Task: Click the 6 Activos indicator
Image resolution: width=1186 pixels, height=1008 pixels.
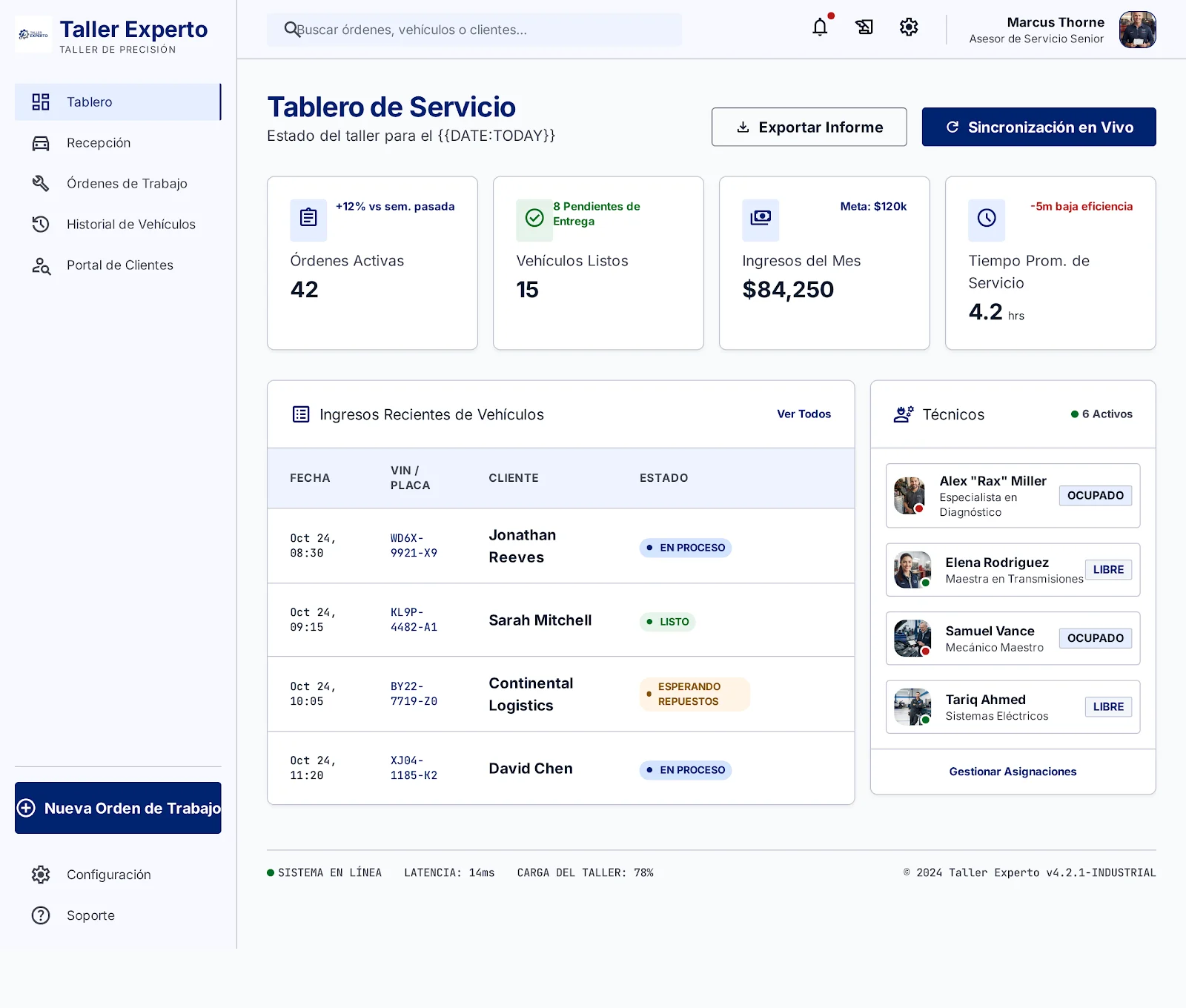Action: tap(1101, 414)
